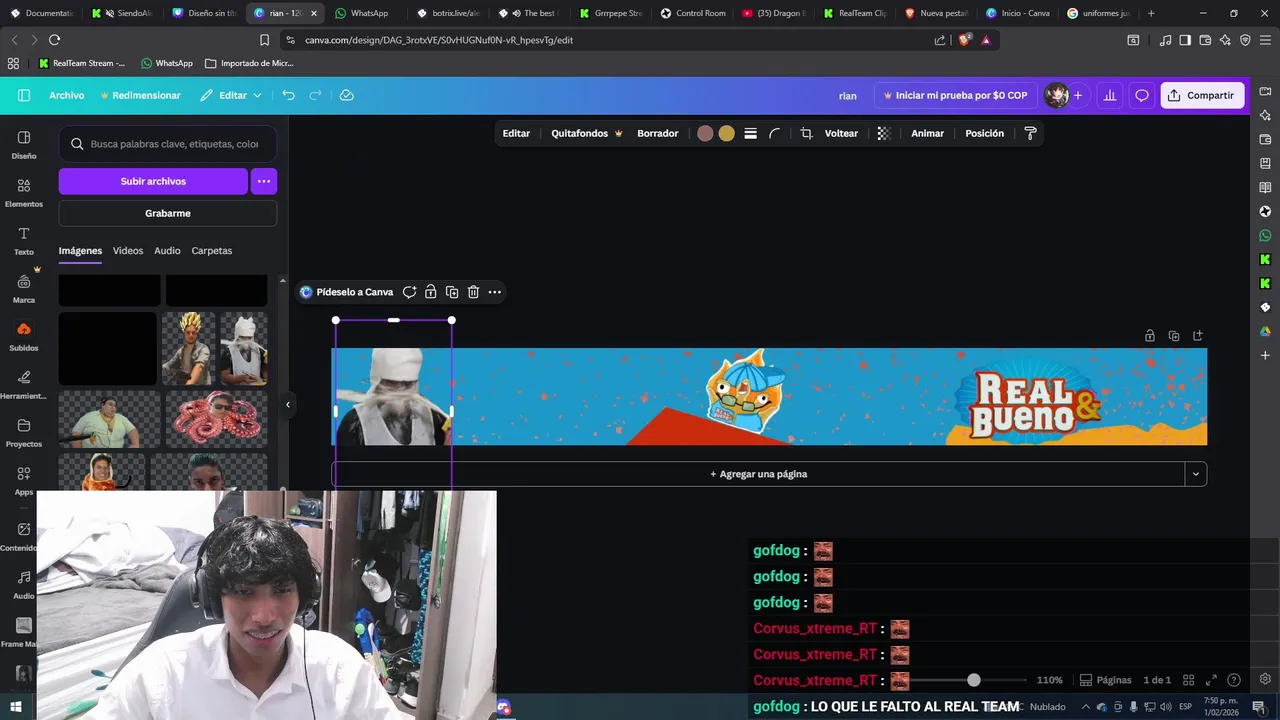The height and width of the screenshot is (720, 1280).
Task: Open the Texto sidebar panel
Action: [x=24, y=240]
